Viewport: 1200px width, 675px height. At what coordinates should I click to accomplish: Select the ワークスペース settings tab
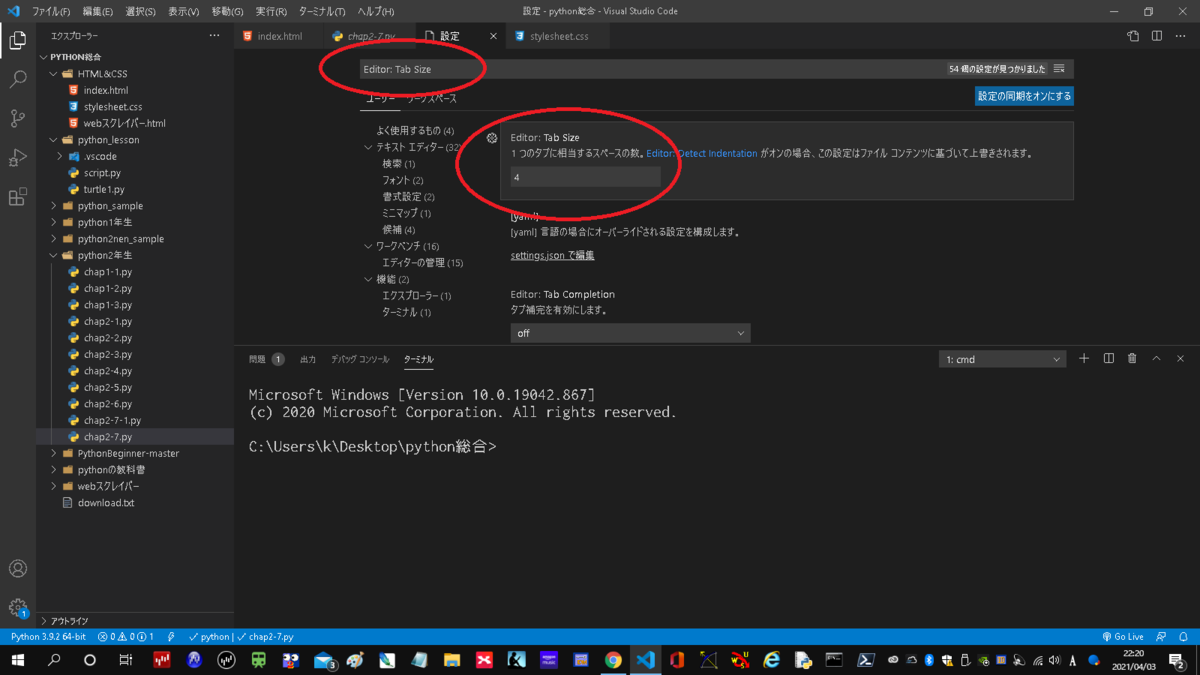pyautogui.click(x=431, y=99)
